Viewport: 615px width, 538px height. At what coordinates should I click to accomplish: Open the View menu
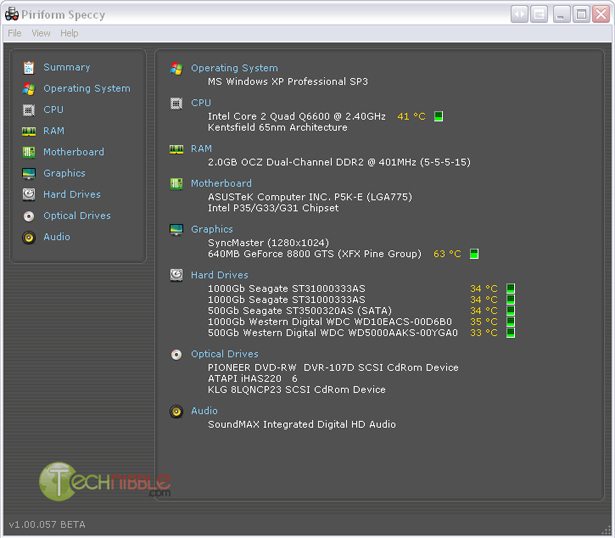pos(41,33)
